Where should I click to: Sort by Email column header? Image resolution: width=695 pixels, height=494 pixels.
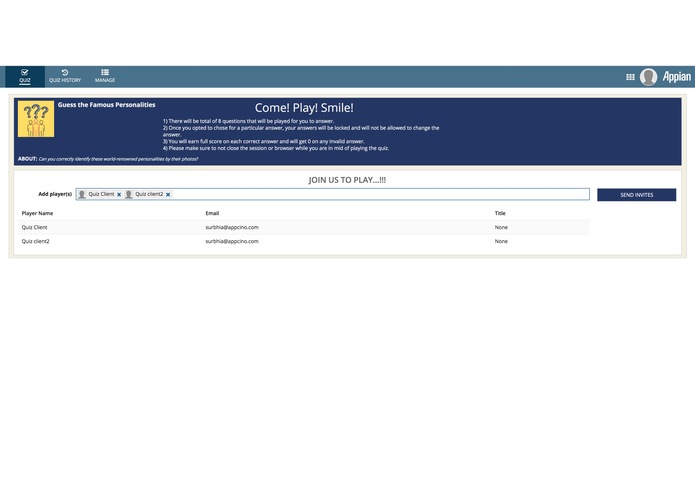[x=212, y=213]
